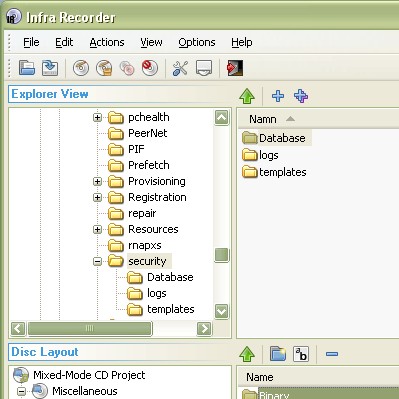This screenshot has width=399, height=399.
Task: Click the Miscellaneous disc icon
Action: (x=40, y=391)
